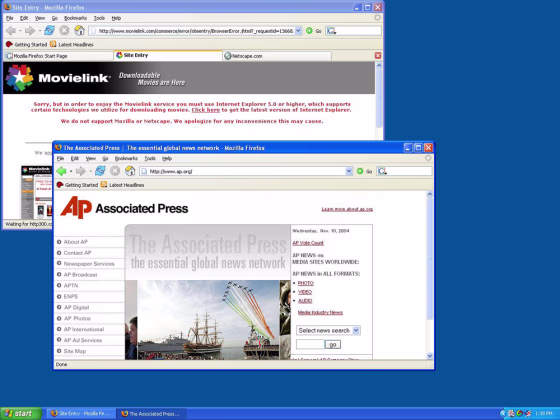Click Stop icon in Associated Press window
Screen dimensions: 560x420
[115, 171]
